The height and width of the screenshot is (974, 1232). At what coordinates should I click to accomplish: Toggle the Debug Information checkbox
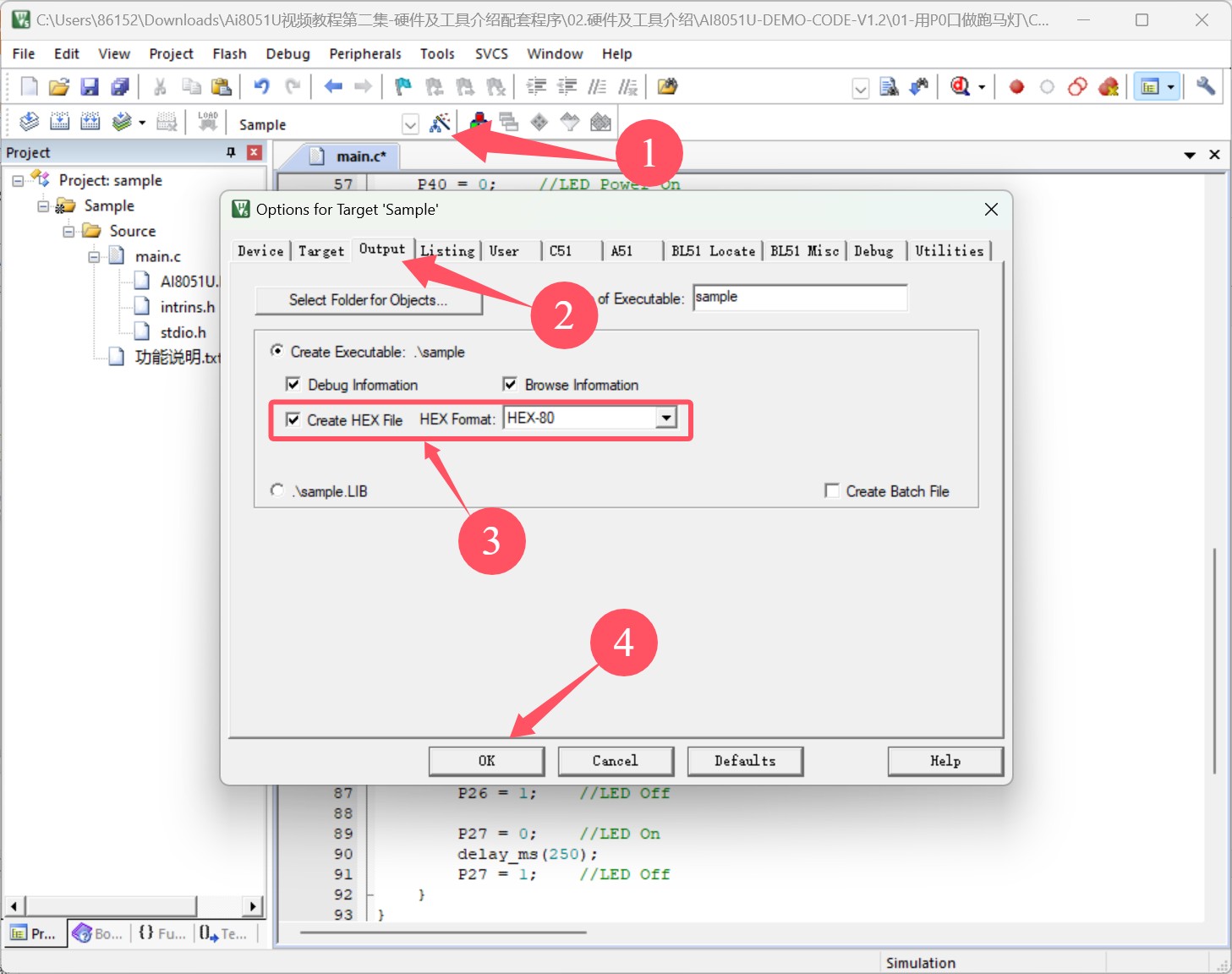pyautogui.click(x=293, y=385)
